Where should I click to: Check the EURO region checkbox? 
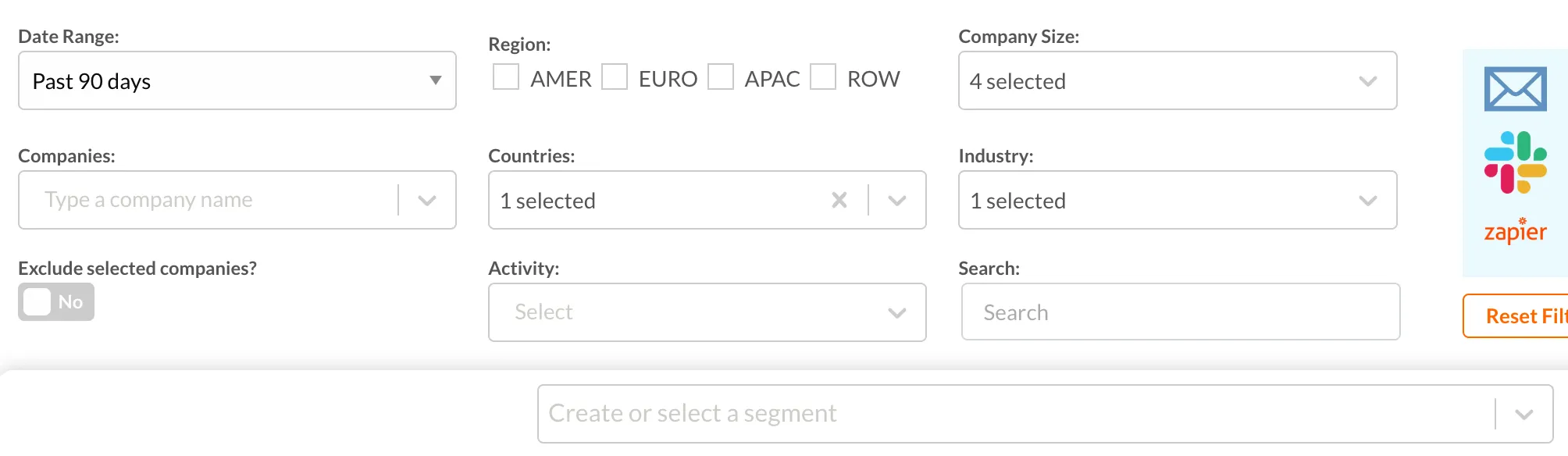point(615,77)
